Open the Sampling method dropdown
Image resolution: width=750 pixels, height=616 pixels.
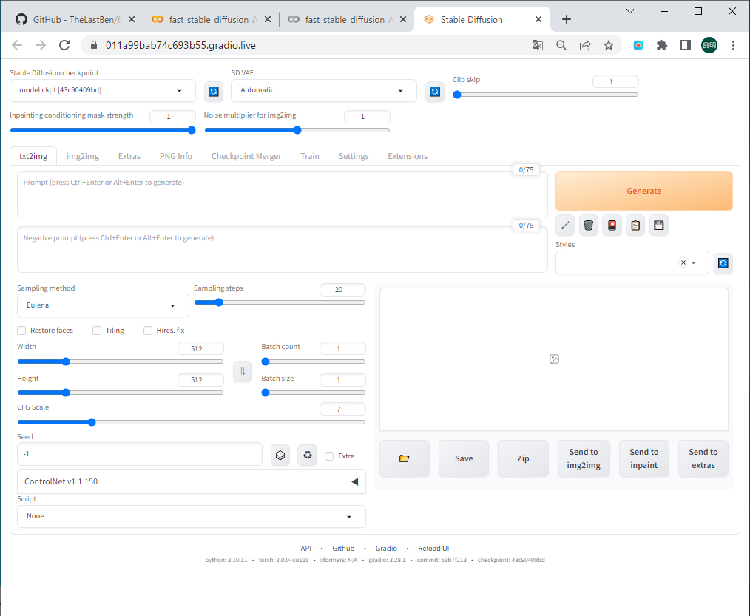[x=103, y=306]
